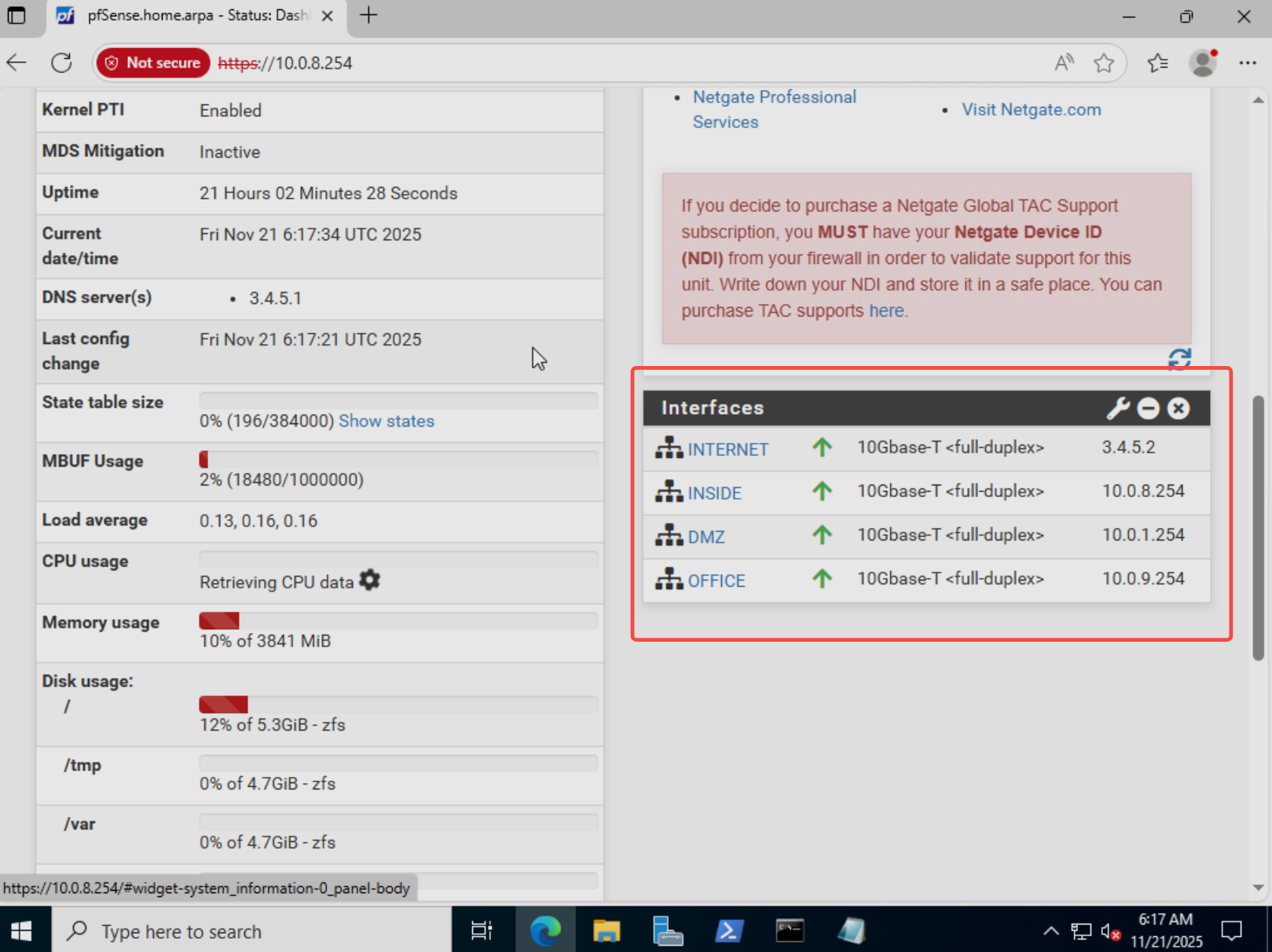The height and width of the screenshot is (952, 1272).
Task: Open Netgate Professional Services link
Action: pos(774,109)
